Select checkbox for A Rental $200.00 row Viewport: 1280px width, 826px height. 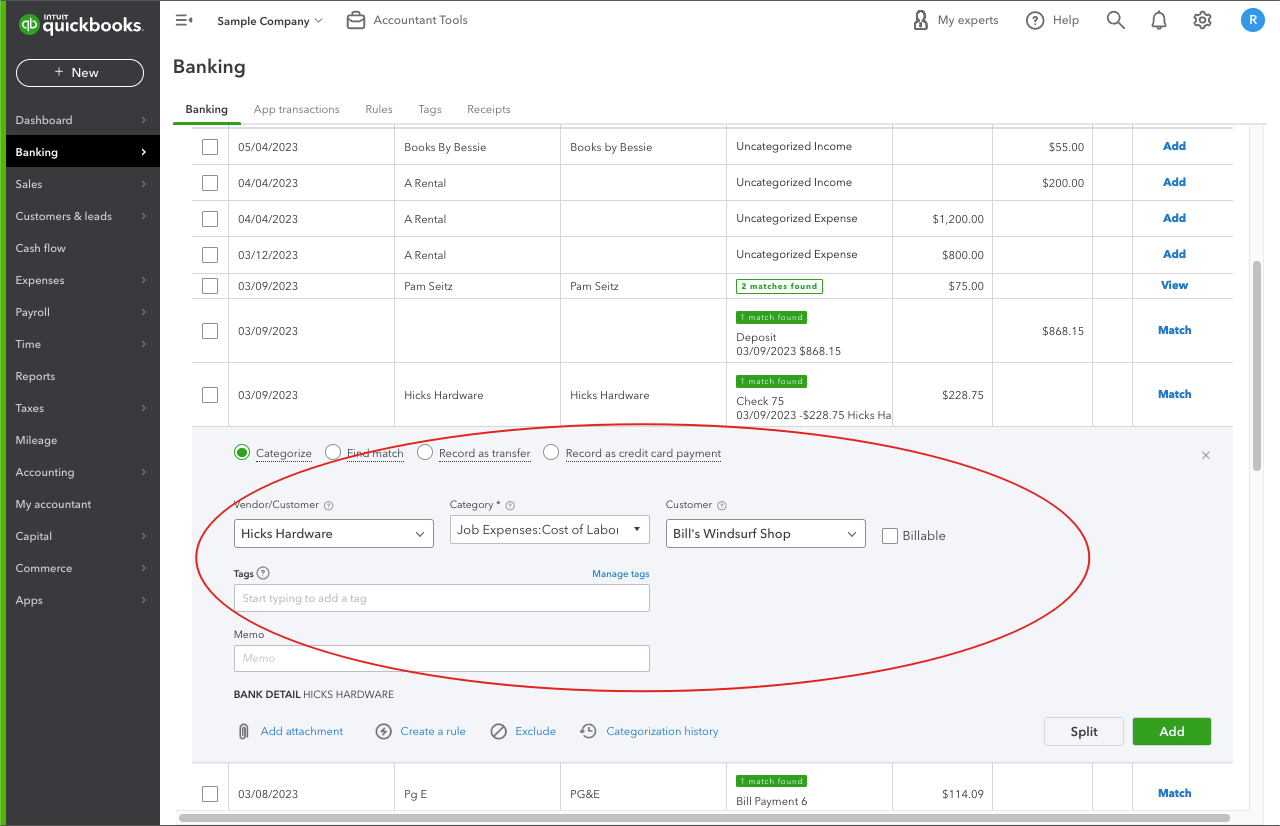pyautogui.click(x=210, y=183)
